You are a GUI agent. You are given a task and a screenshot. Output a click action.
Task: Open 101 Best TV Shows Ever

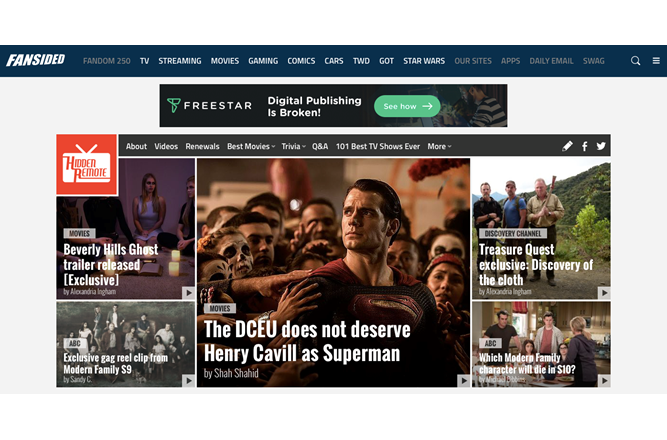click(378, 146)
